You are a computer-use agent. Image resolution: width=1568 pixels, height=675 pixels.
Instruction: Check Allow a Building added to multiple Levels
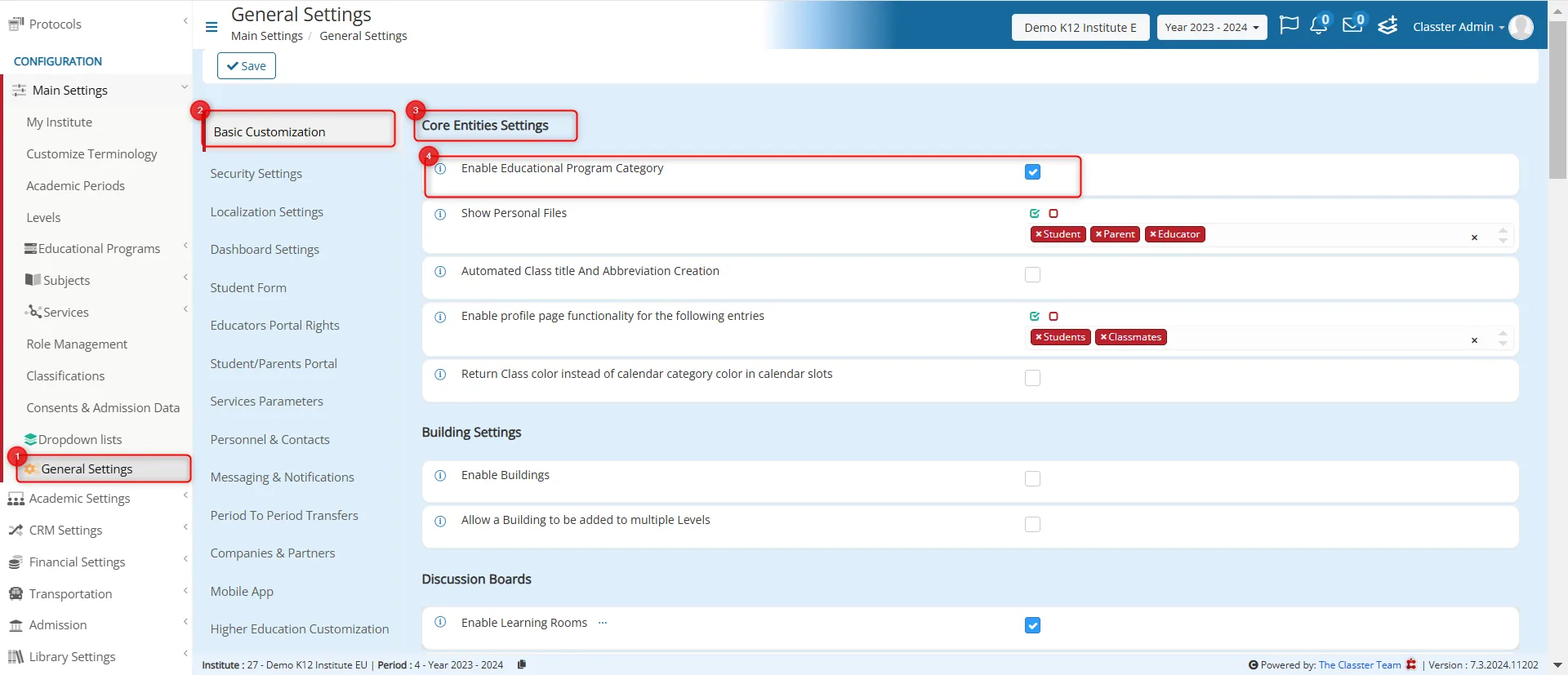[x=1033, y=525]
